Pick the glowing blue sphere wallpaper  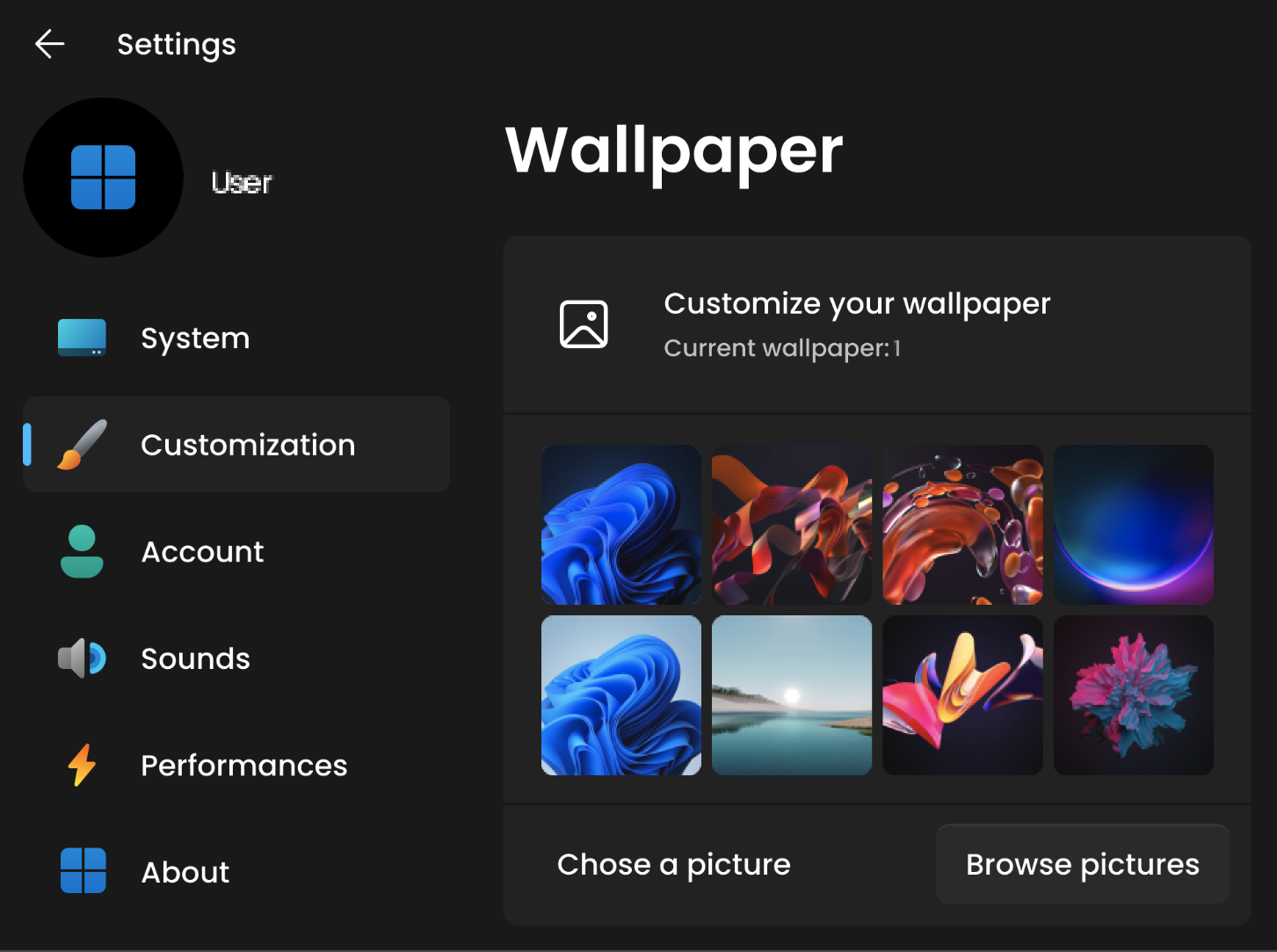coord(1134,525)
